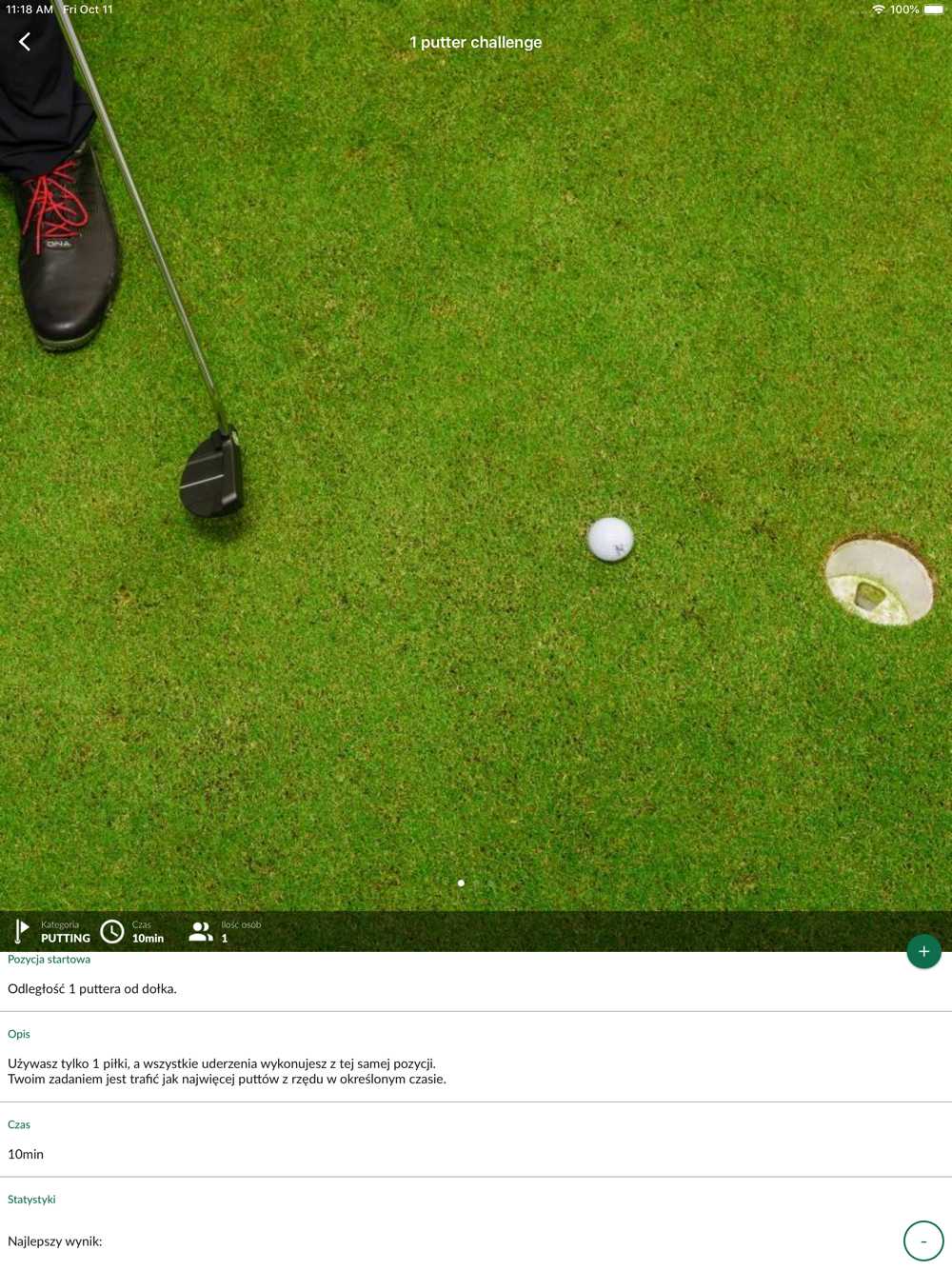The height and width of the screenshot is (1270, 952).
Task: Tap the clock time icon
Action: click(x=112, y=931)
